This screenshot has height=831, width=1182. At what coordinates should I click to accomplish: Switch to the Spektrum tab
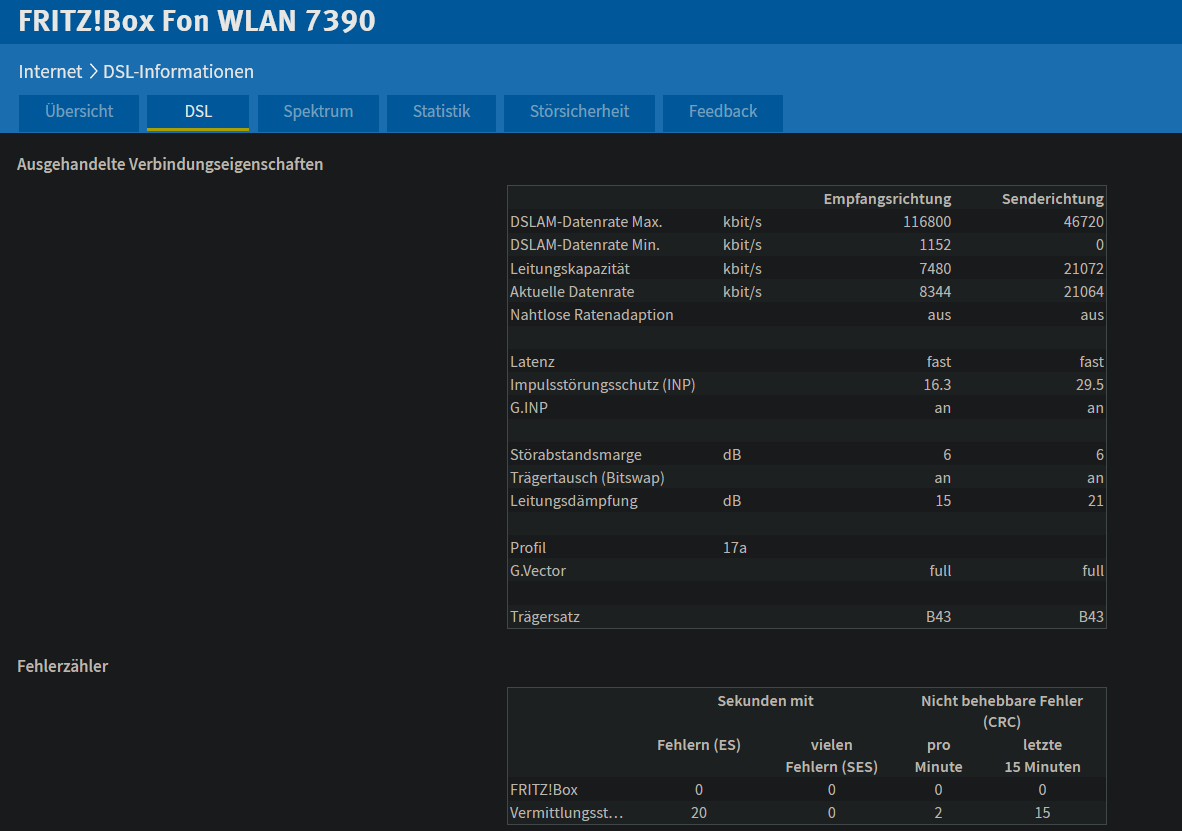click(318, 112)
